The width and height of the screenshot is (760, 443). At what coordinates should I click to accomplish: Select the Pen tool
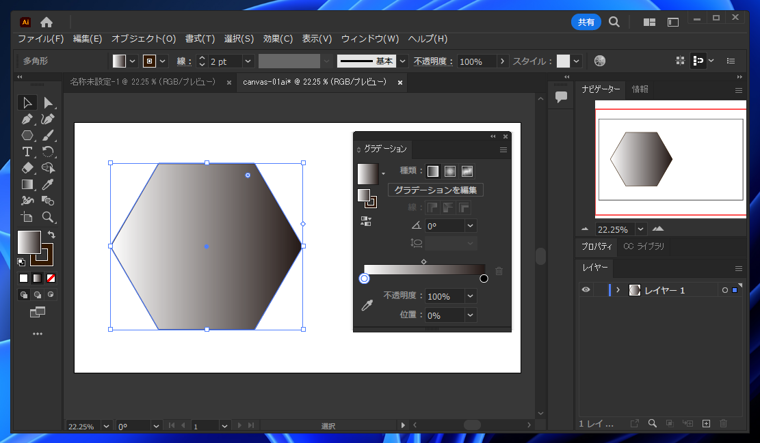point(27,119)
